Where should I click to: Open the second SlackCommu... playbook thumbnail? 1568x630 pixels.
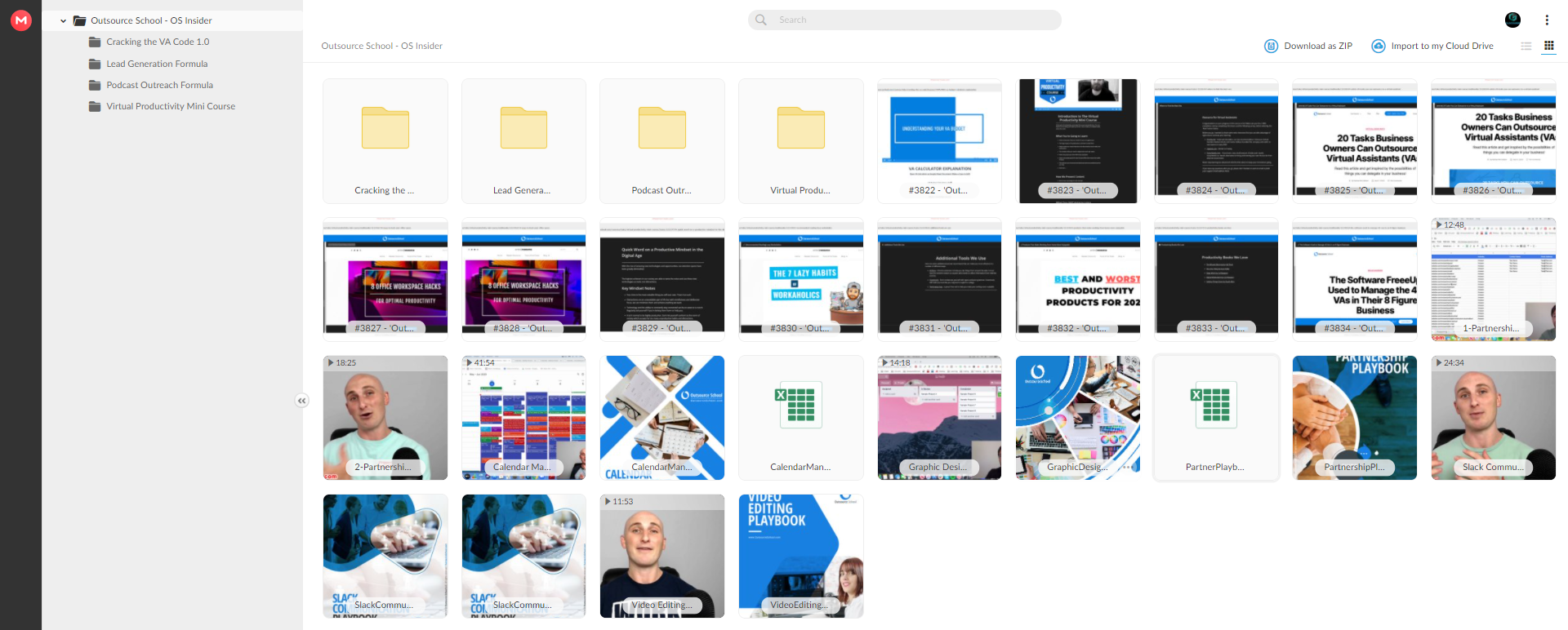[523, 556]
